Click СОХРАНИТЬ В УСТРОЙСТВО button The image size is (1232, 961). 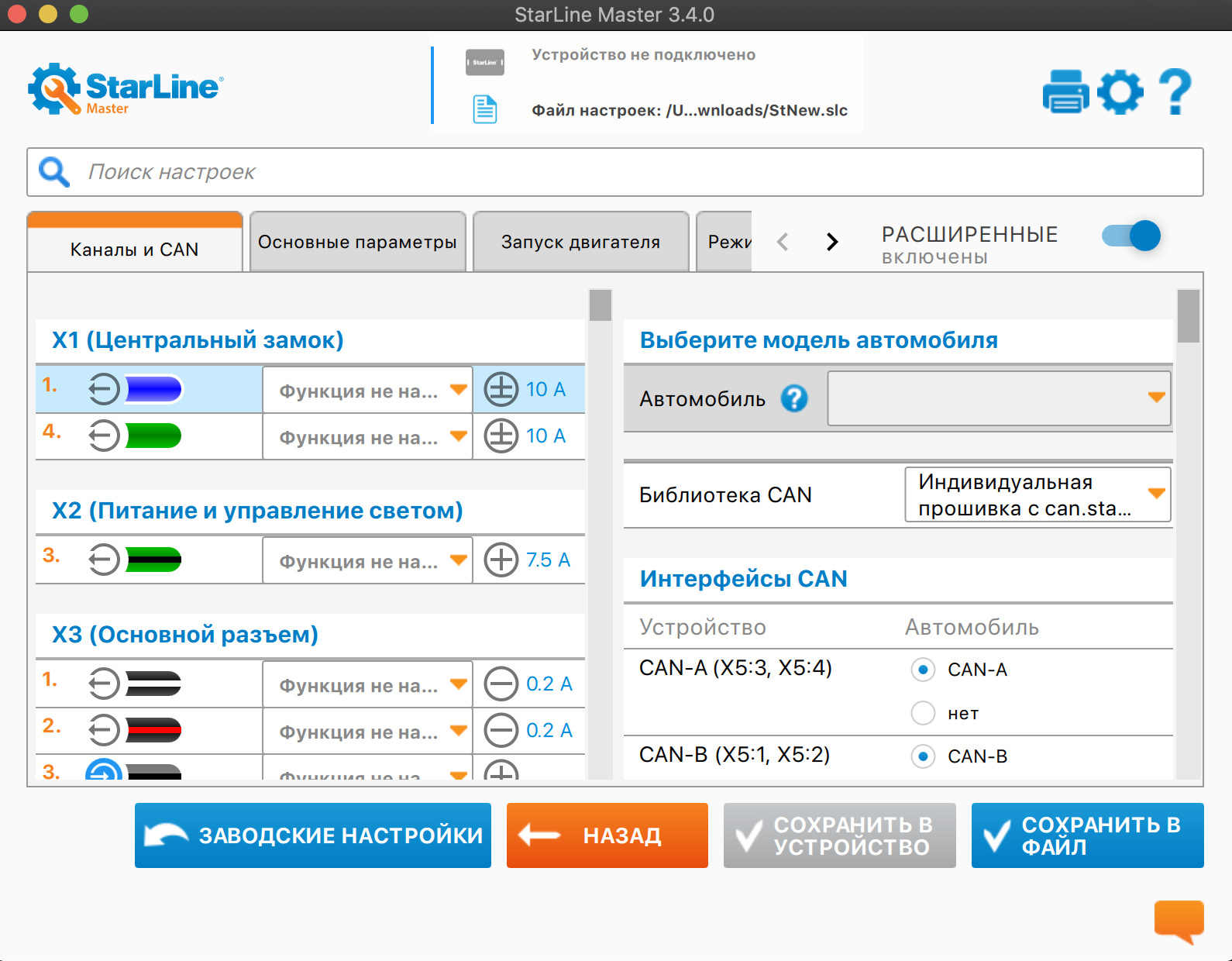[840, 835]
